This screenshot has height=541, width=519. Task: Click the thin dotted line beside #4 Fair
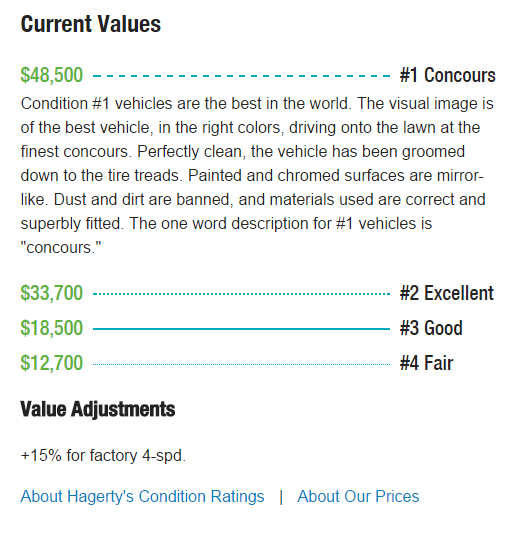coord(242,364)
